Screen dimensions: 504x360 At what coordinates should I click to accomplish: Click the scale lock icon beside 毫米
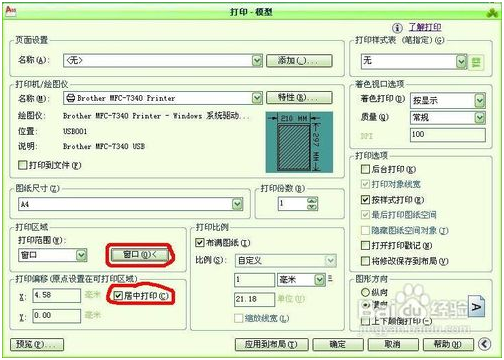(x=330, y=278)
